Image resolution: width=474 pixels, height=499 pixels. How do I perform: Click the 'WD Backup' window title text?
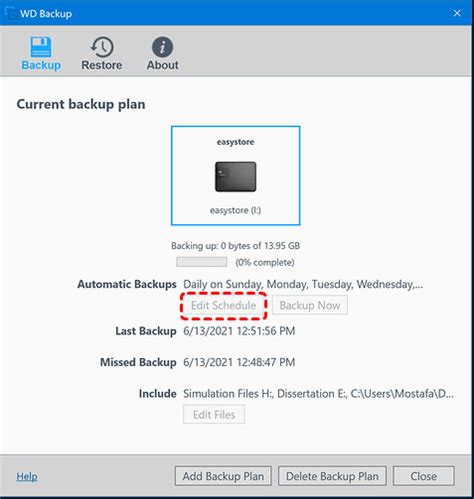[x=46, y=14]
